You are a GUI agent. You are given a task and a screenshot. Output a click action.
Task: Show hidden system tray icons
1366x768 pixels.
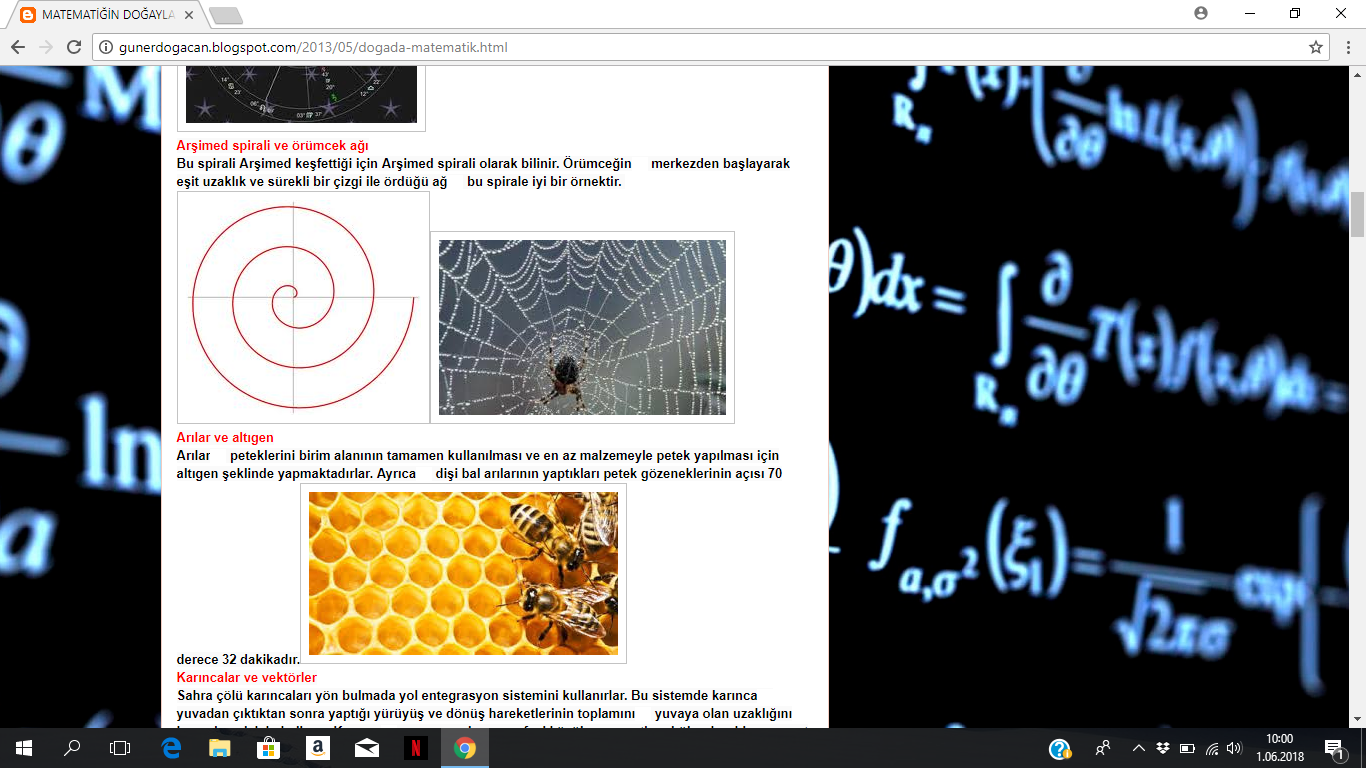(x=1138, y=748)
